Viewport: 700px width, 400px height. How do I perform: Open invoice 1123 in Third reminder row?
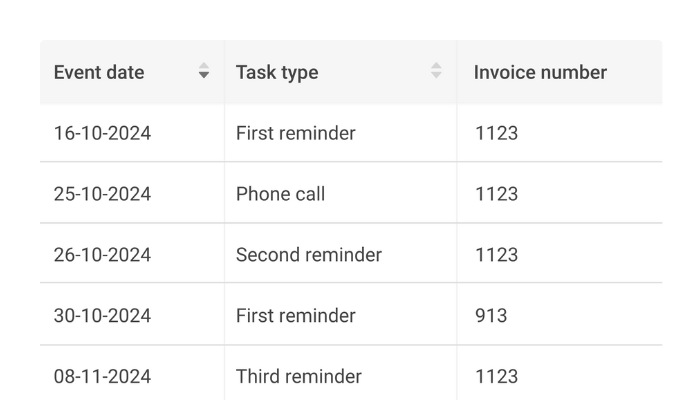[496, 377]
